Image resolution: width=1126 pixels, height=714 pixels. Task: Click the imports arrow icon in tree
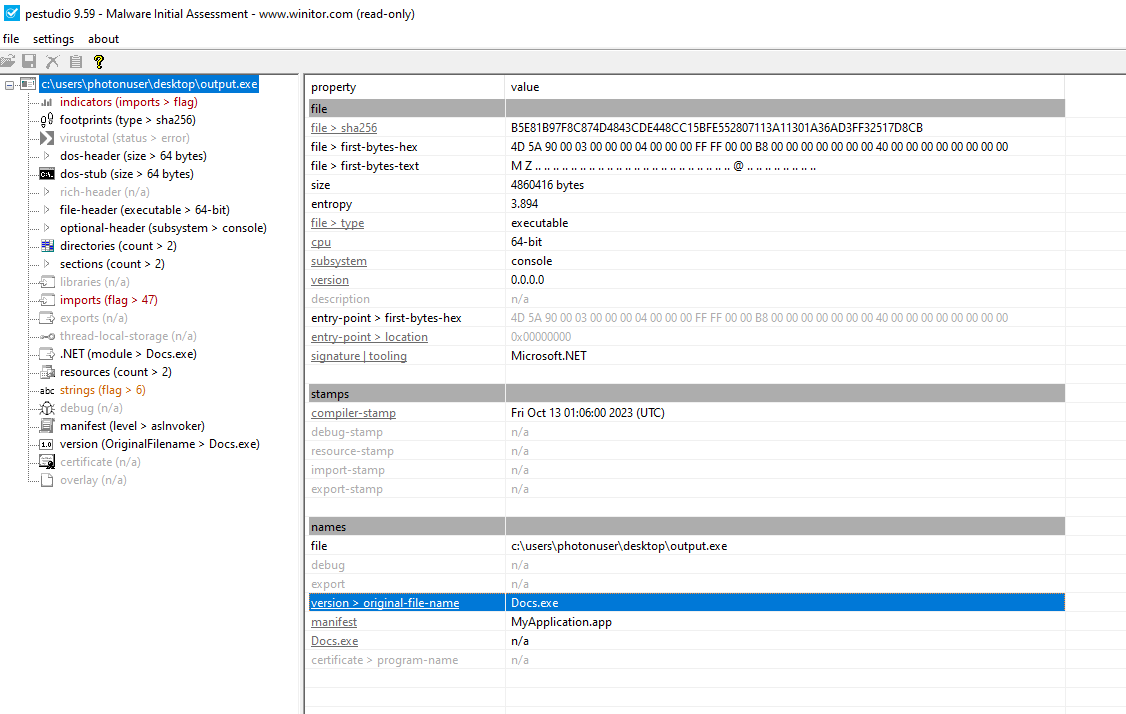pyautogui.click(x=47, y=300)
